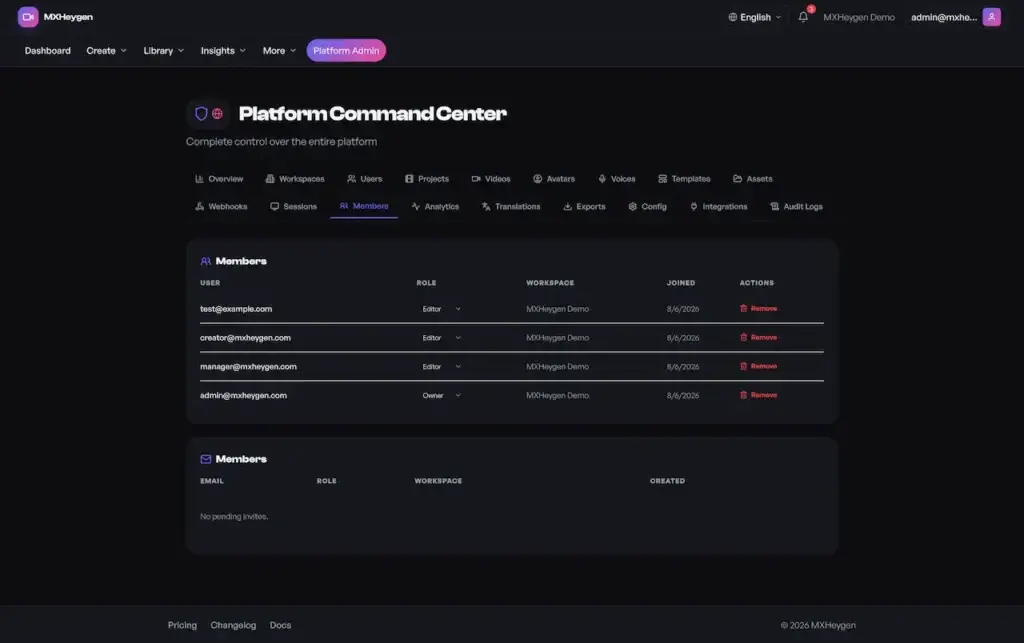
Task: Open role dropdown for manager@mxheygen.com
Action: pos(441,366)
